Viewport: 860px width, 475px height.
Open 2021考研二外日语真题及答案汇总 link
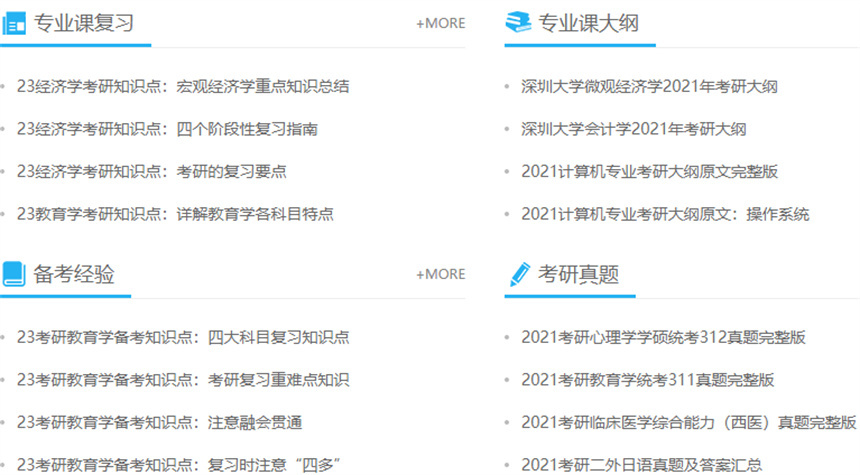[641, 464]
